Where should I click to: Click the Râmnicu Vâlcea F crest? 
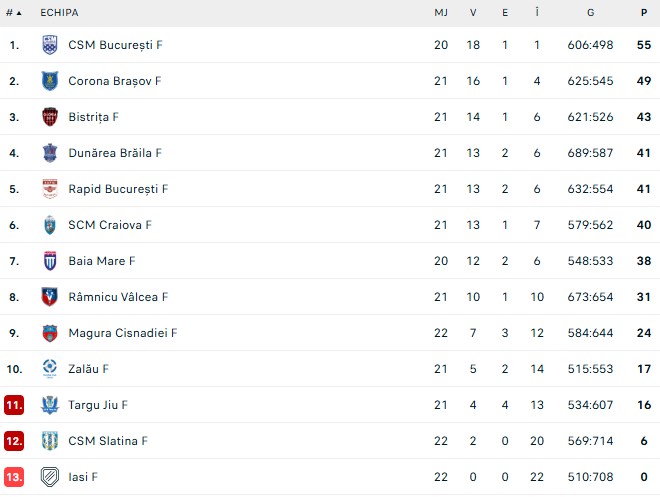[x=50, y=297]
